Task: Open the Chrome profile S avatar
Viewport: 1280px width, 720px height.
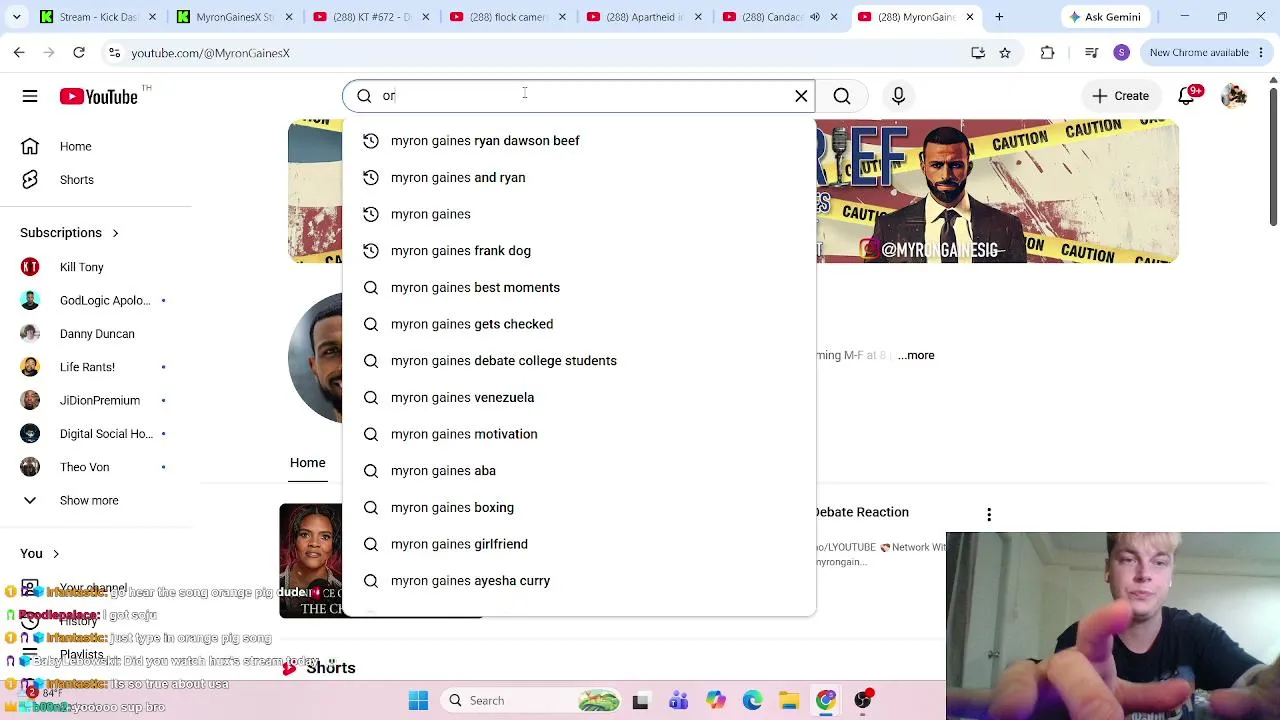Action: click(1121, 53)
